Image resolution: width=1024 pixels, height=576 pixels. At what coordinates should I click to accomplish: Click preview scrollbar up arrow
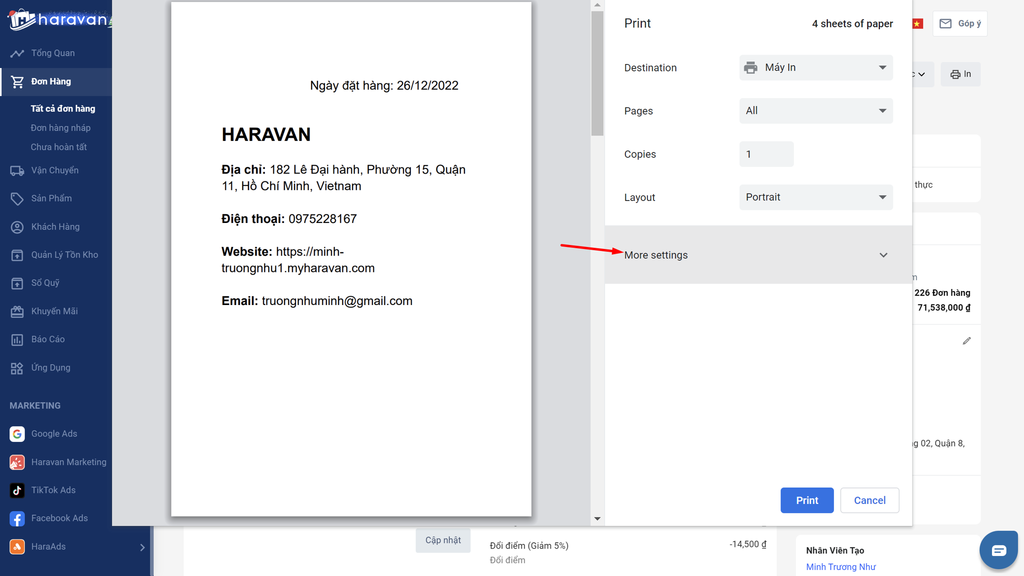point(597,5)
